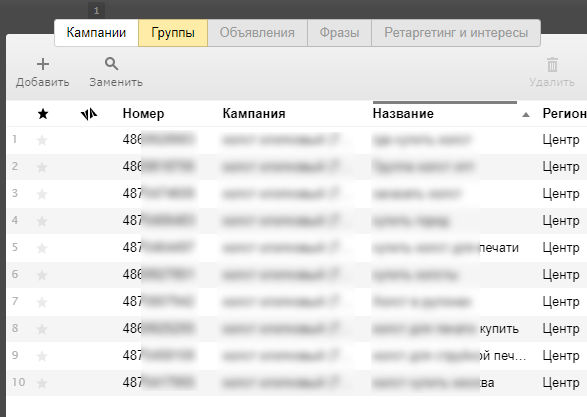Sort by the Номер column header
The image size is (587, 417).
pyautogui.click(x=143, y=113)
